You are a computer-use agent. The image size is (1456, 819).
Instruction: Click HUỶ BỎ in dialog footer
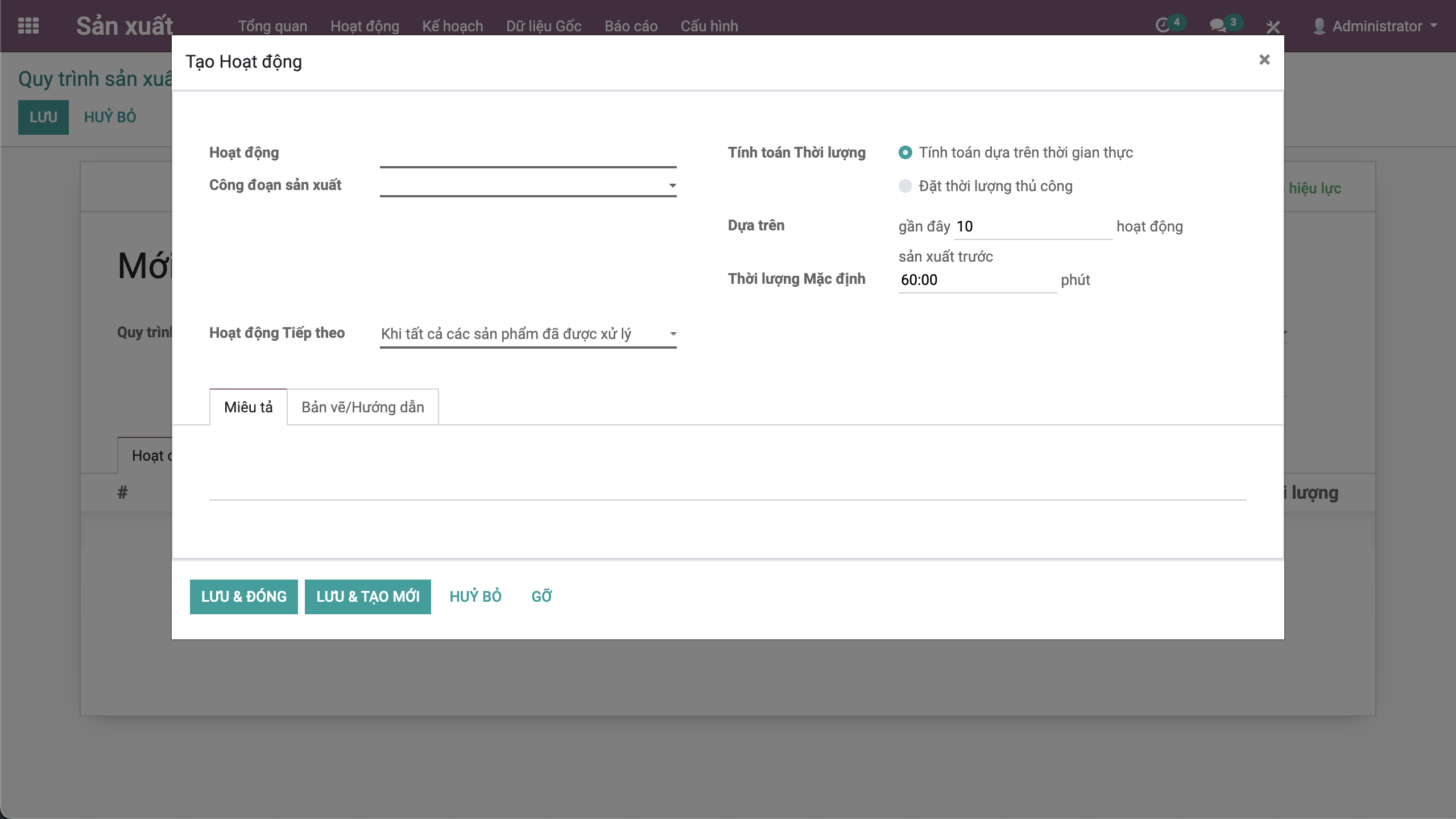pos(475,597)
